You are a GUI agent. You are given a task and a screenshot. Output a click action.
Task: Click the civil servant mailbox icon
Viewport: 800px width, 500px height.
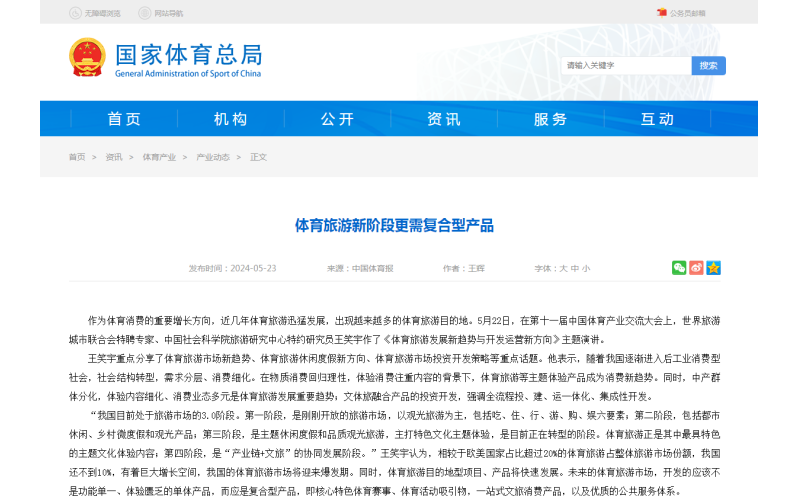(662, 13)
